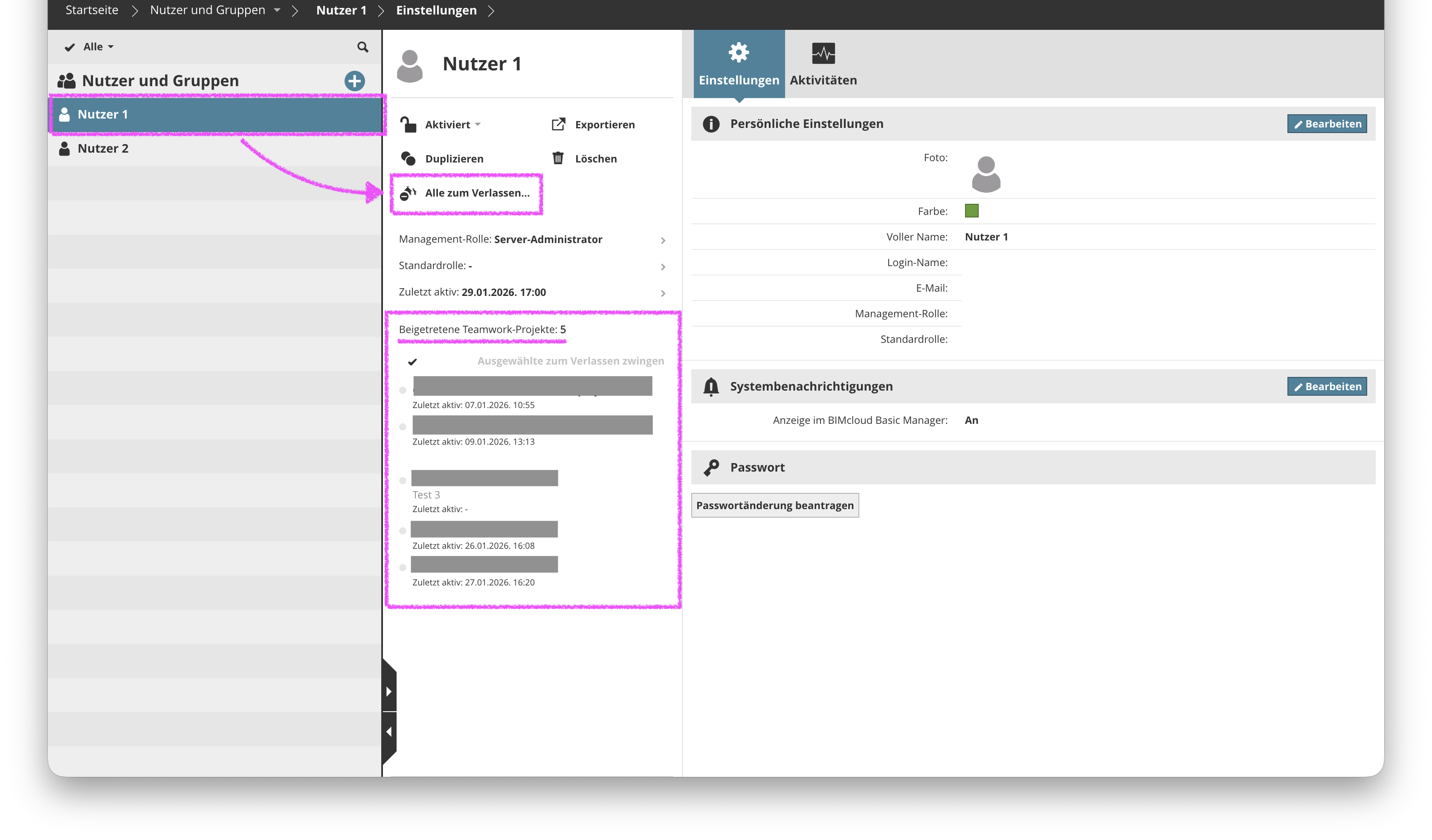
Task: Click Nutzer 1 in the breadcrumb
Action: [341, 10]
